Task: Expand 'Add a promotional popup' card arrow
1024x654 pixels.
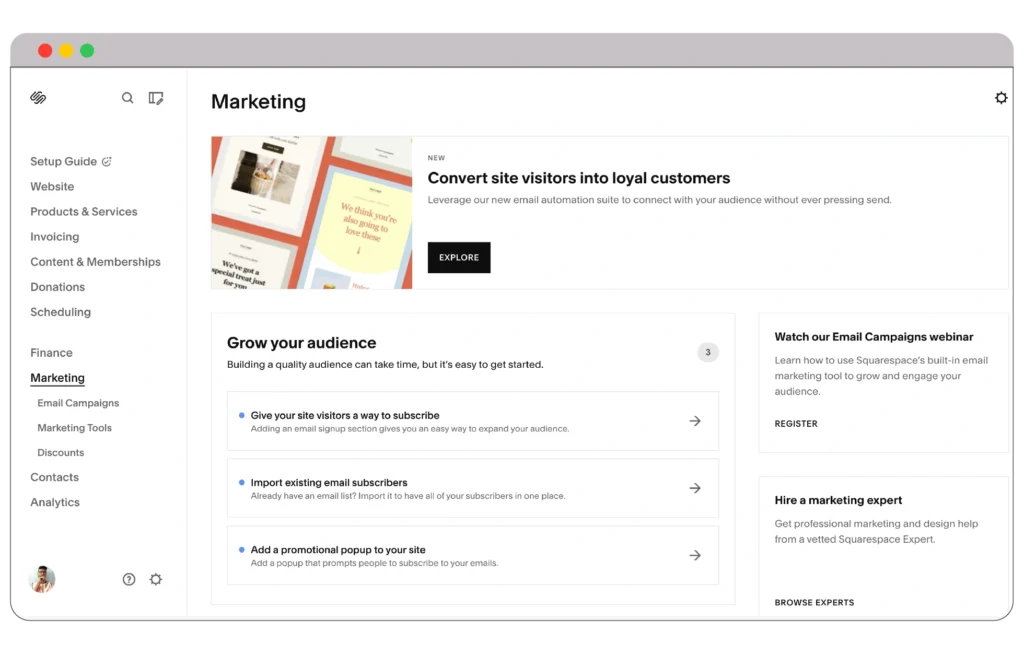Action: click(x=695, y=555)
